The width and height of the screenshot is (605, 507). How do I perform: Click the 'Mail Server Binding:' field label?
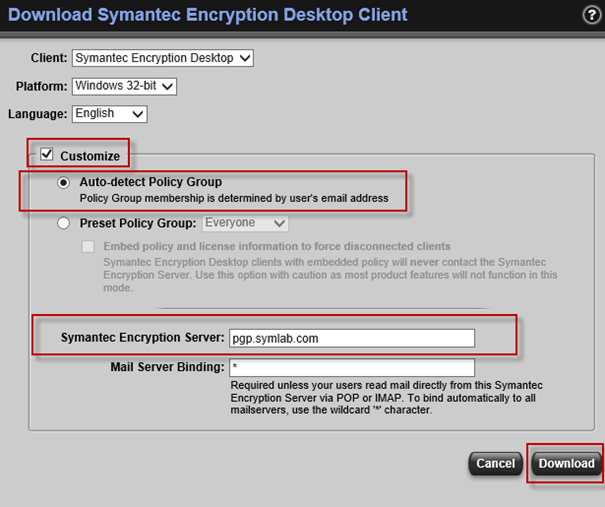coord(166,367)
